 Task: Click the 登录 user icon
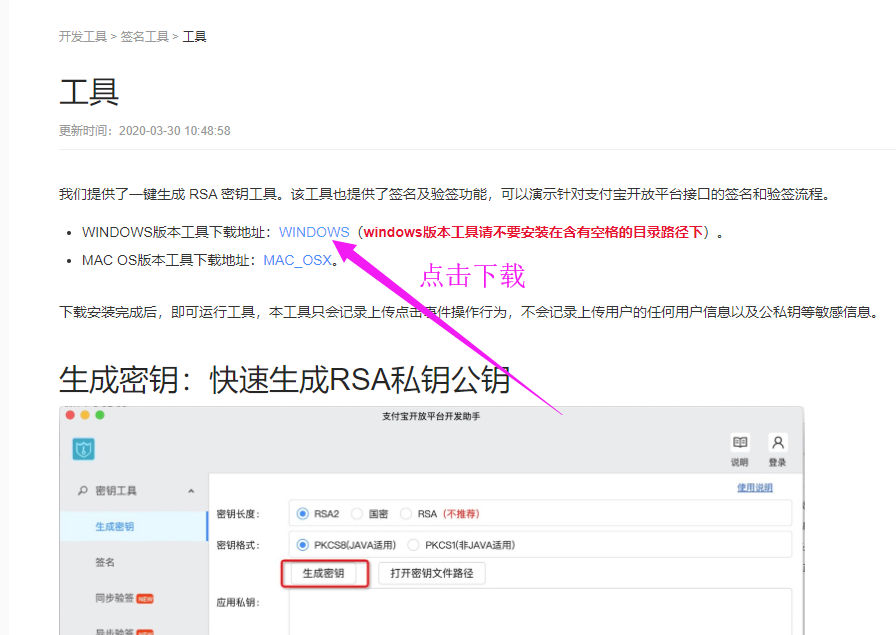(777, 443)
